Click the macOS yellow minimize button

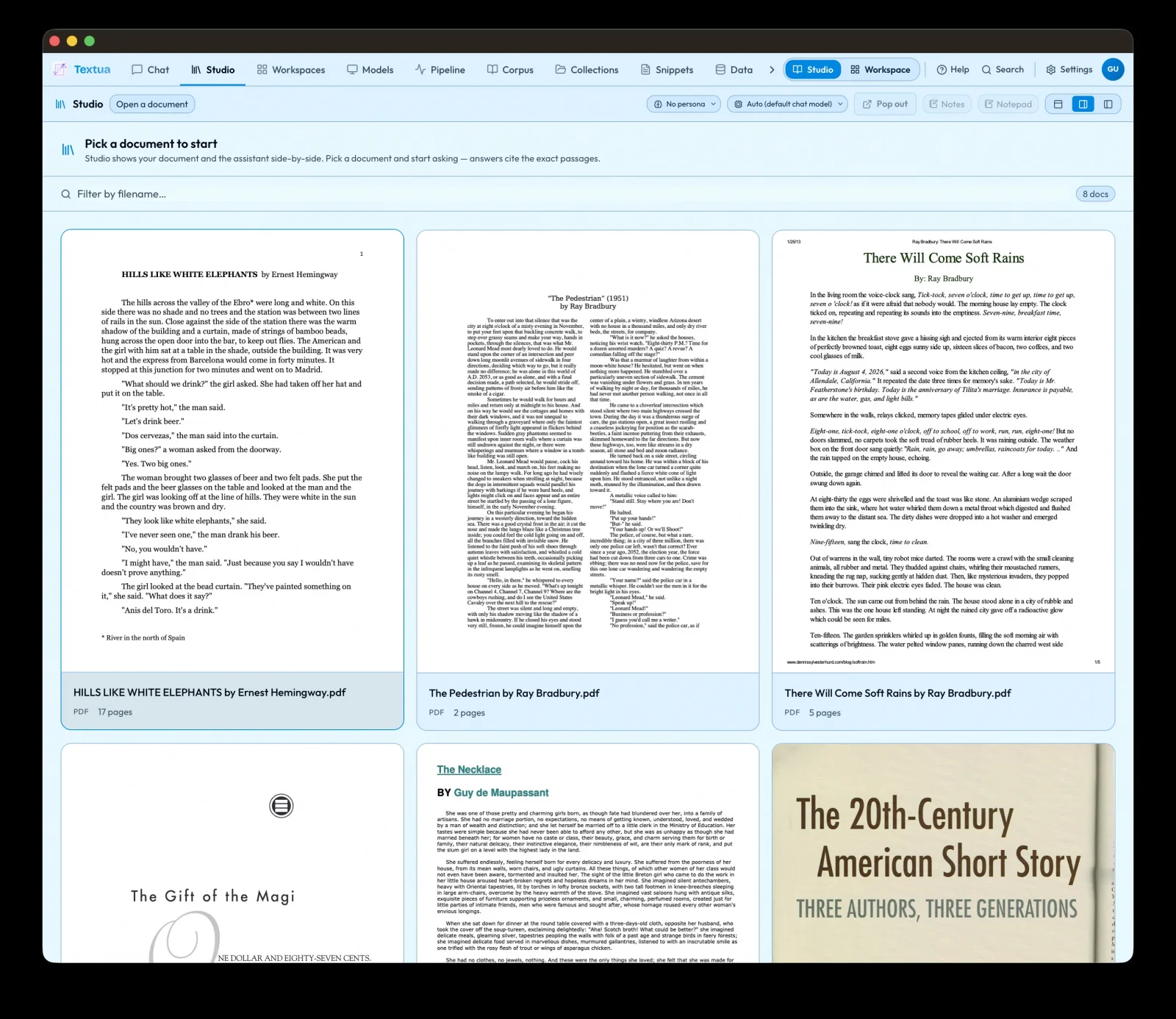(x=72, y=41)
